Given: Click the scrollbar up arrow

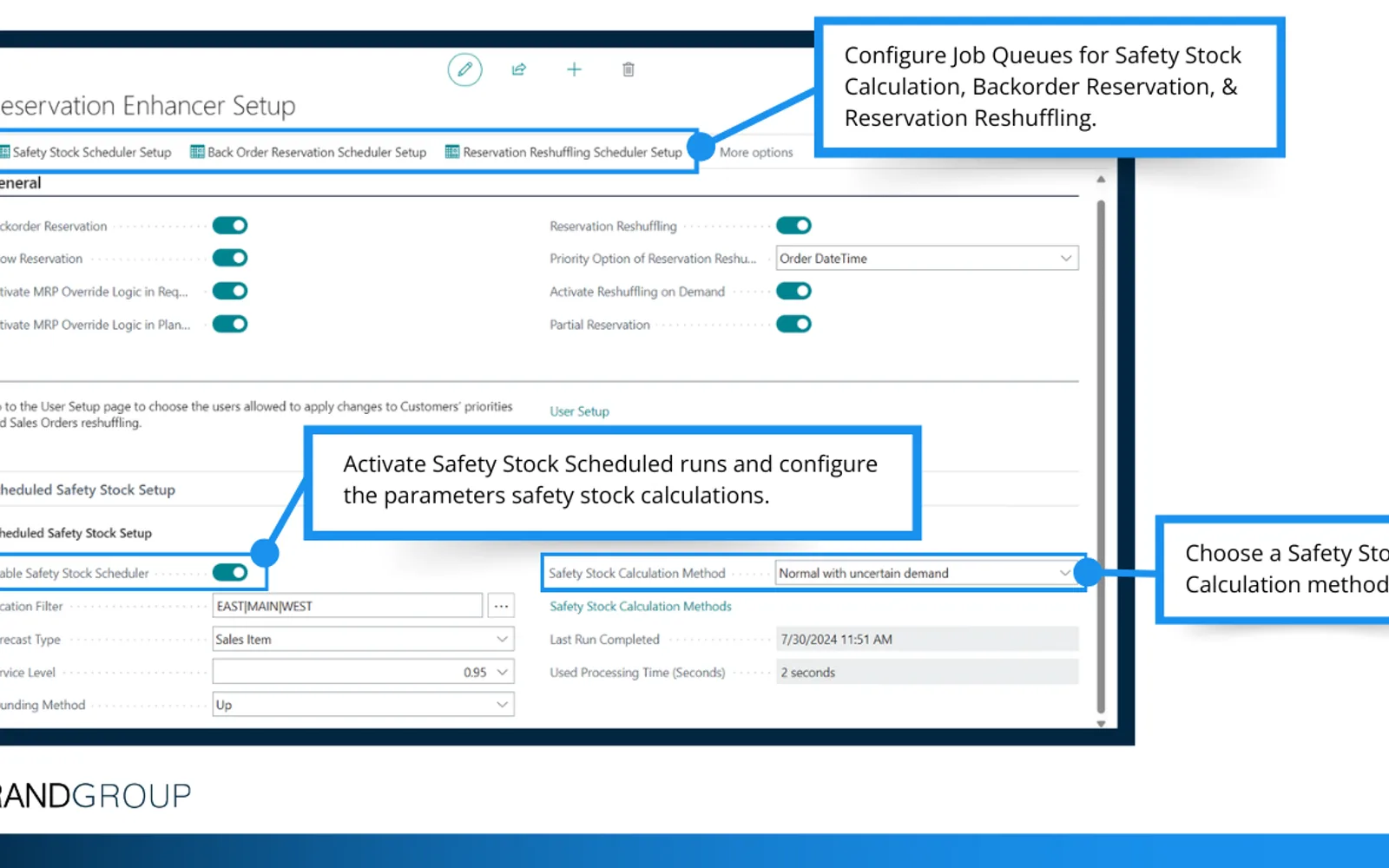Looking at the screenshot, I should coord(1101,180).
